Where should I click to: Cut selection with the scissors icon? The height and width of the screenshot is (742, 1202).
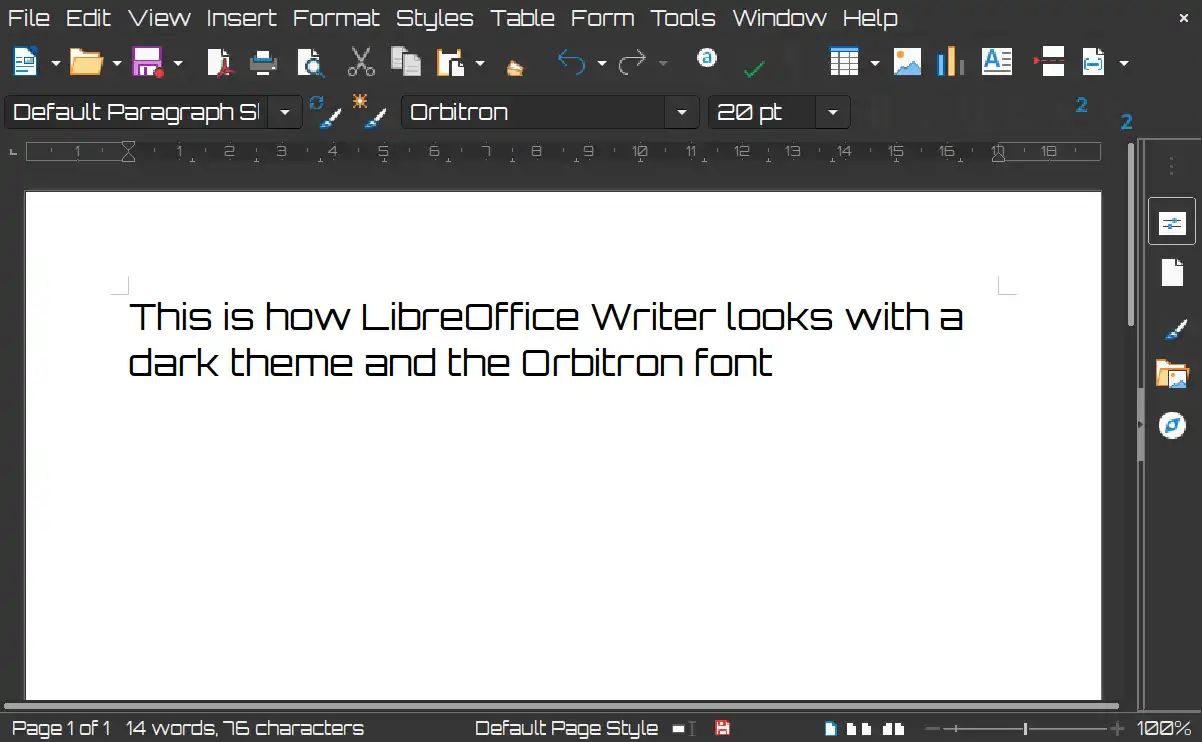point(361,63)
